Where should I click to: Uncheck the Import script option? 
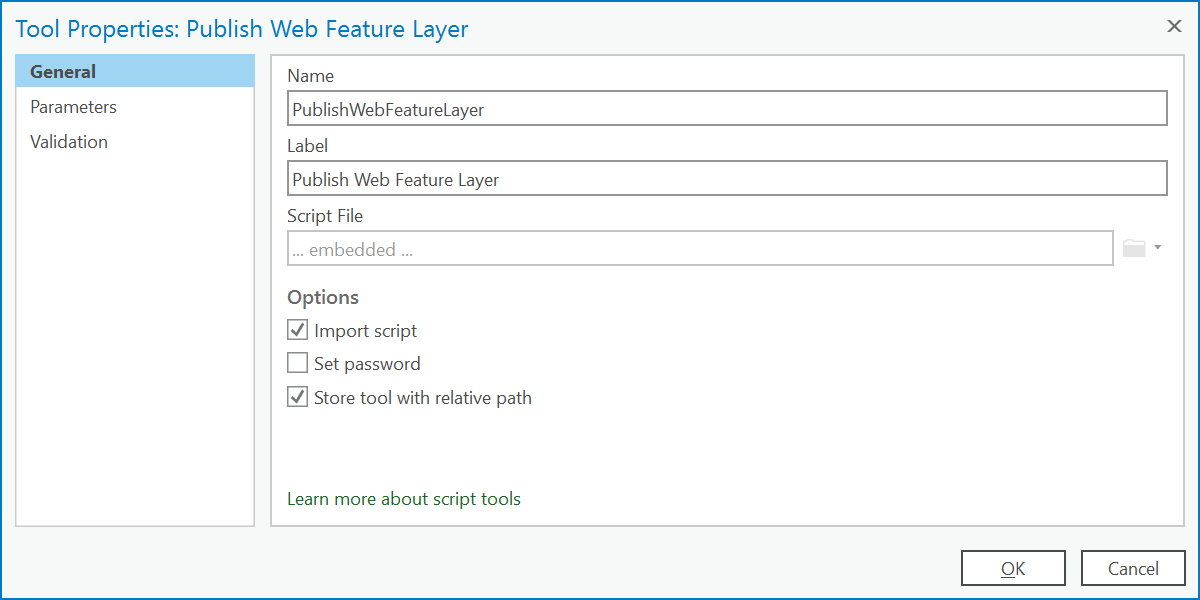click(x=297, y=330)
